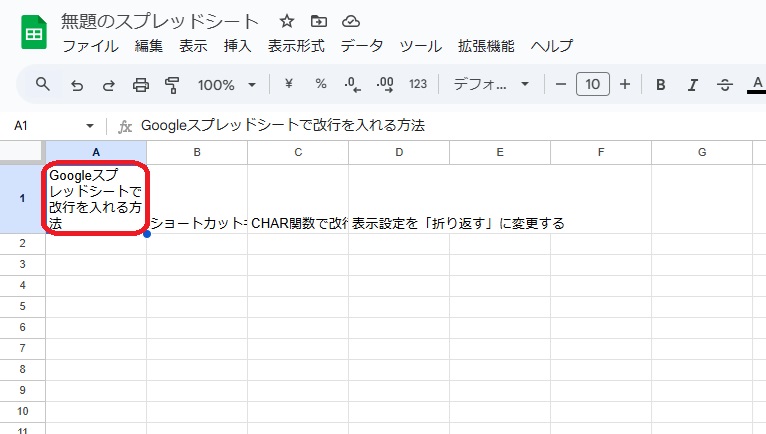766x434 pixels.
Task: Select column F header
Action: pyautogui.click(x=601, y=152)
